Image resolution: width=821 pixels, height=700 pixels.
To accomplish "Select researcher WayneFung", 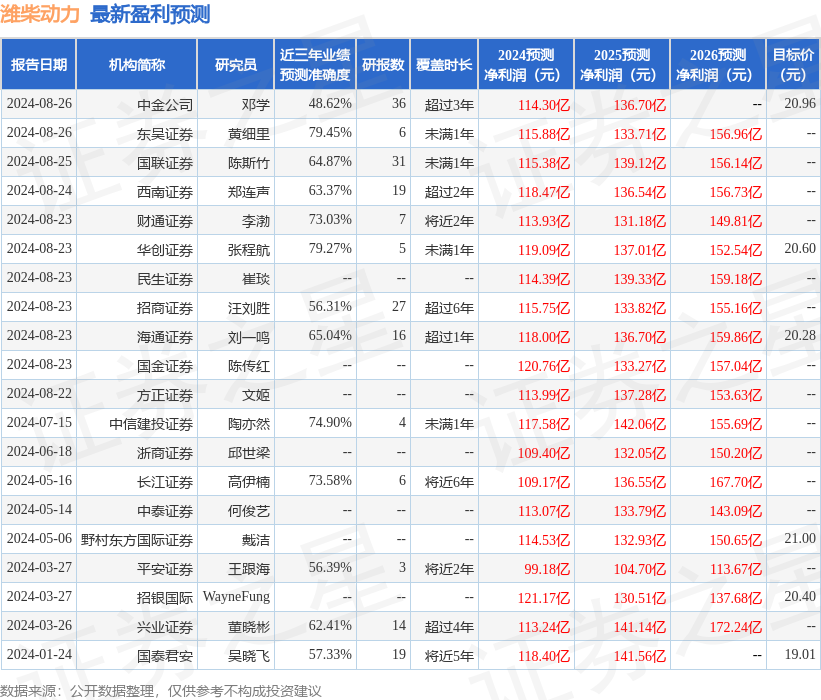I will (236, 596).
